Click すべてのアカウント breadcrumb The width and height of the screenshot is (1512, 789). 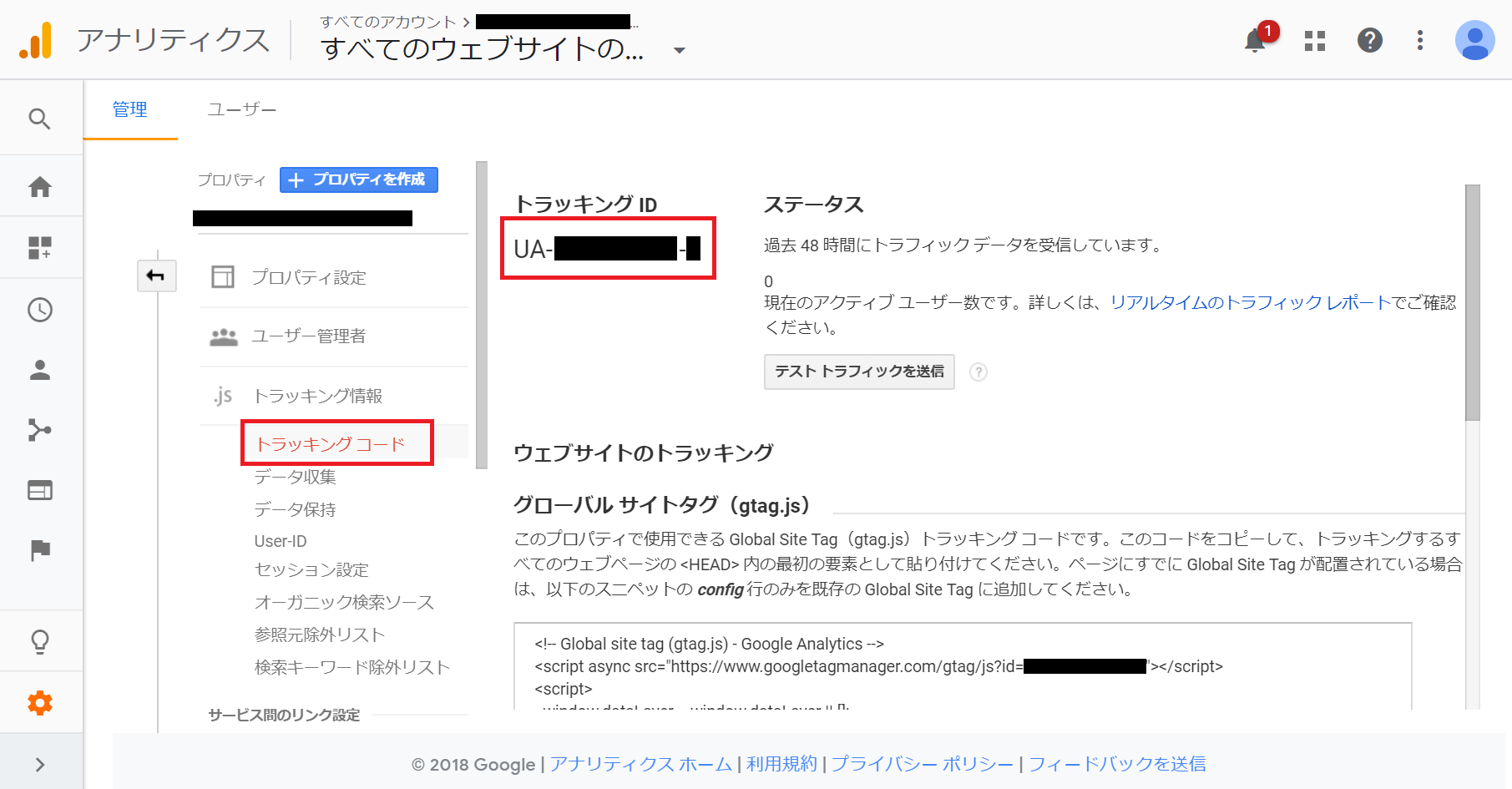(388, 22)
